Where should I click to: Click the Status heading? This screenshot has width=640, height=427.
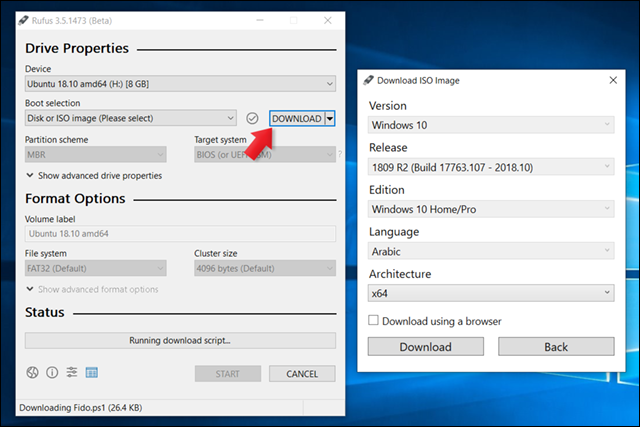(x=44, y=312)
